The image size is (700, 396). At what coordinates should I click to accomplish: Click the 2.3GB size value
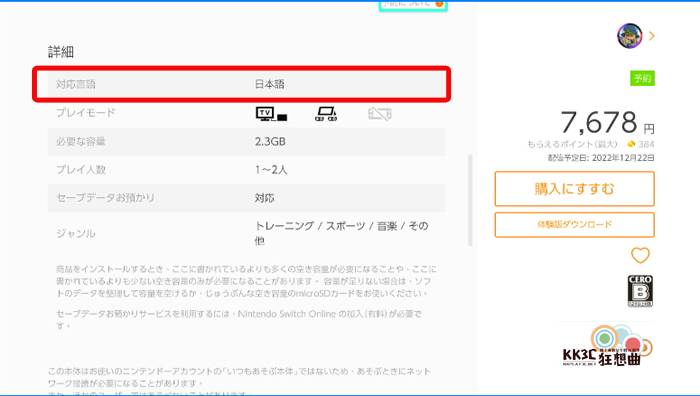(270, 142)
